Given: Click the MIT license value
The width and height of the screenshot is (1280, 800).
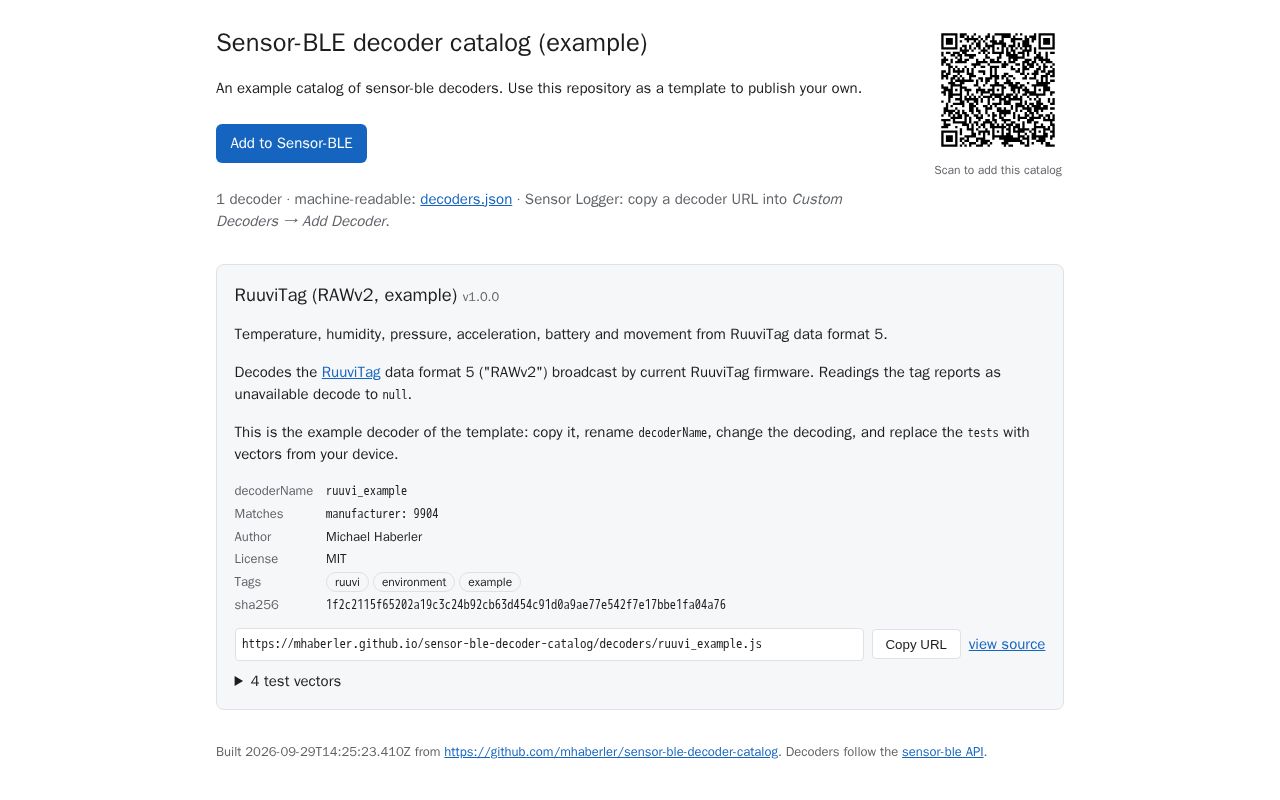Looking at the screenshot, I should coord(336,559).
